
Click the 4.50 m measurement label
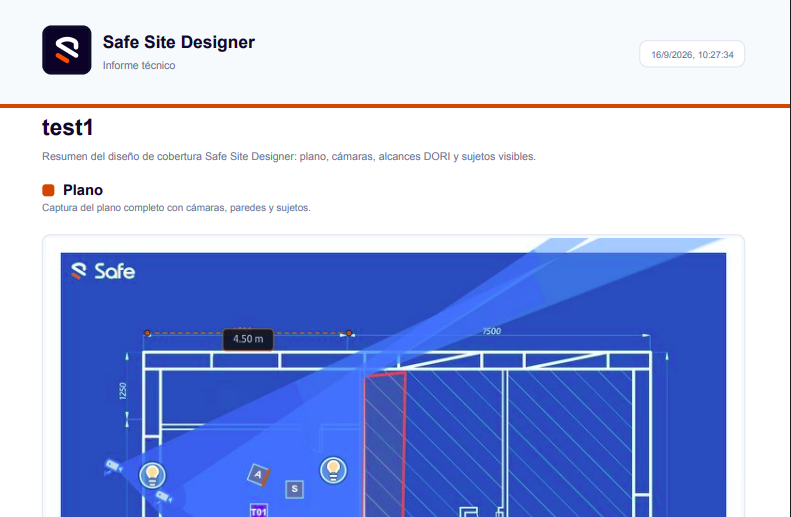coord(248,339)
